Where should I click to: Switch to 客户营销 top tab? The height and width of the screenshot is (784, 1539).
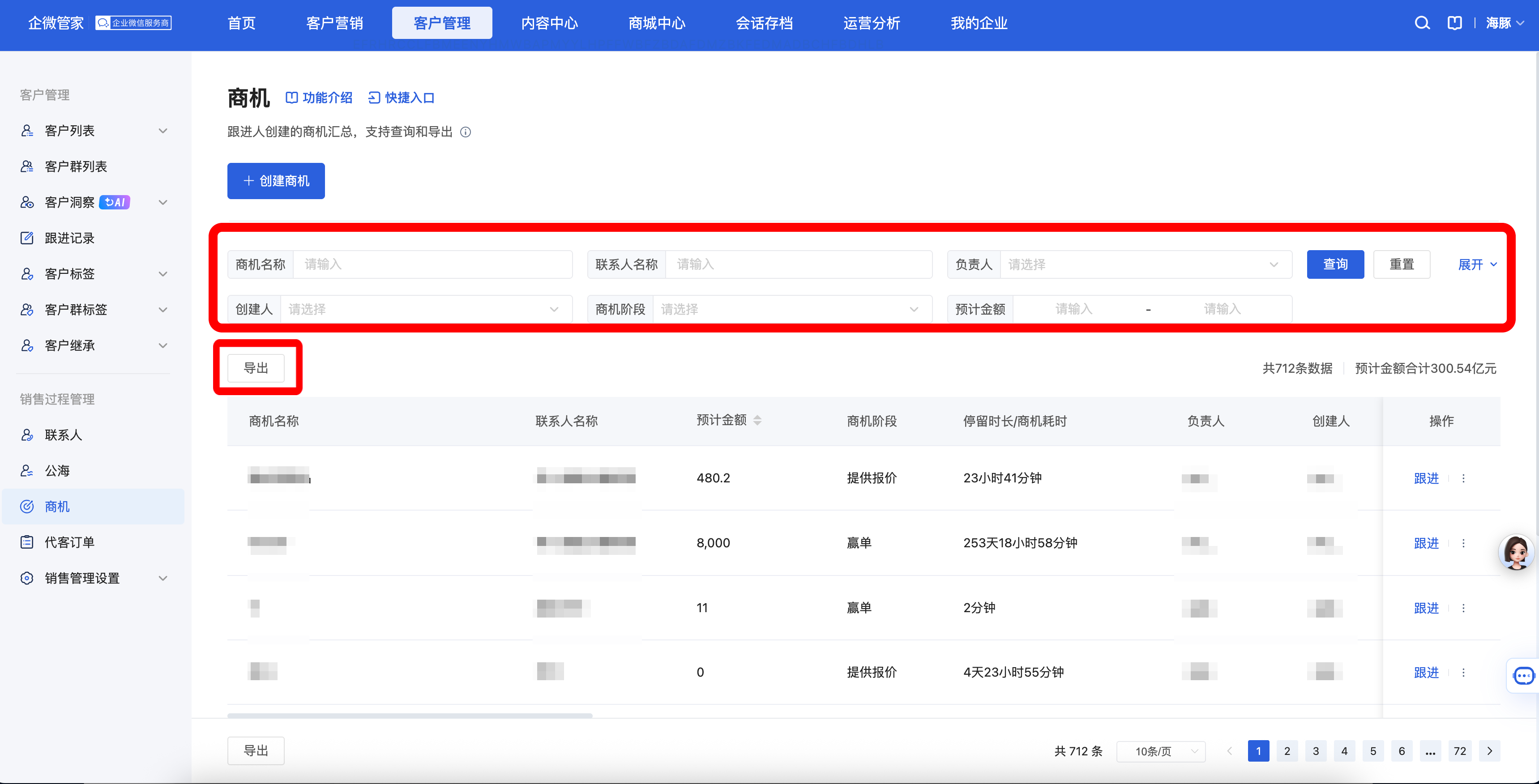(334, 23)
